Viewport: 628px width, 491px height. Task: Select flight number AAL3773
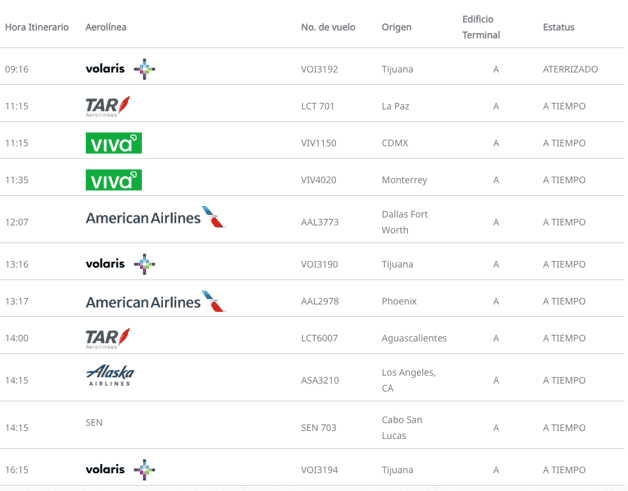pyautogui.click(x=319, y=222)
